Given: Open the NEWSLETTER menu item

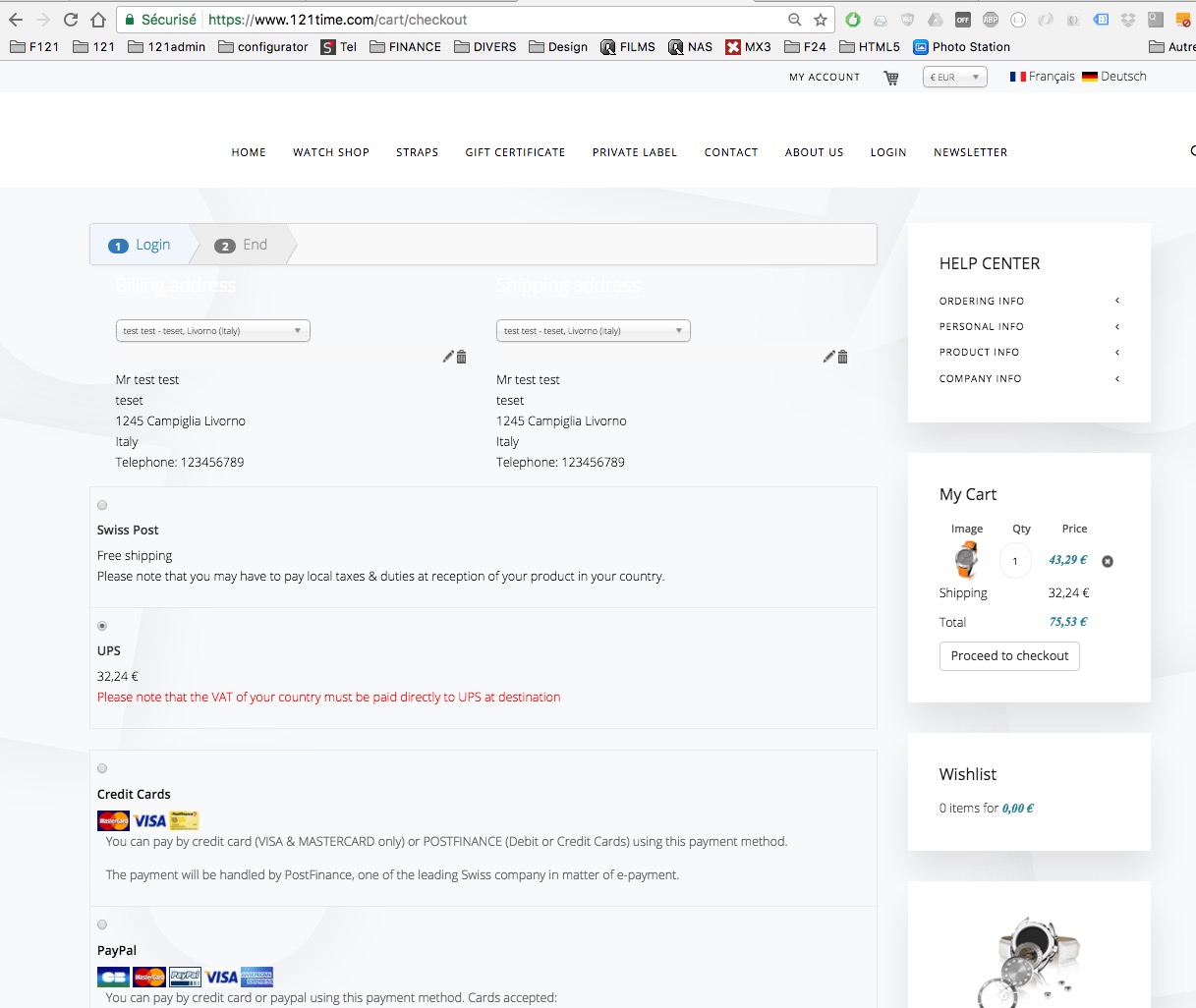Looking at the screenshot, I should pos(971,152).
